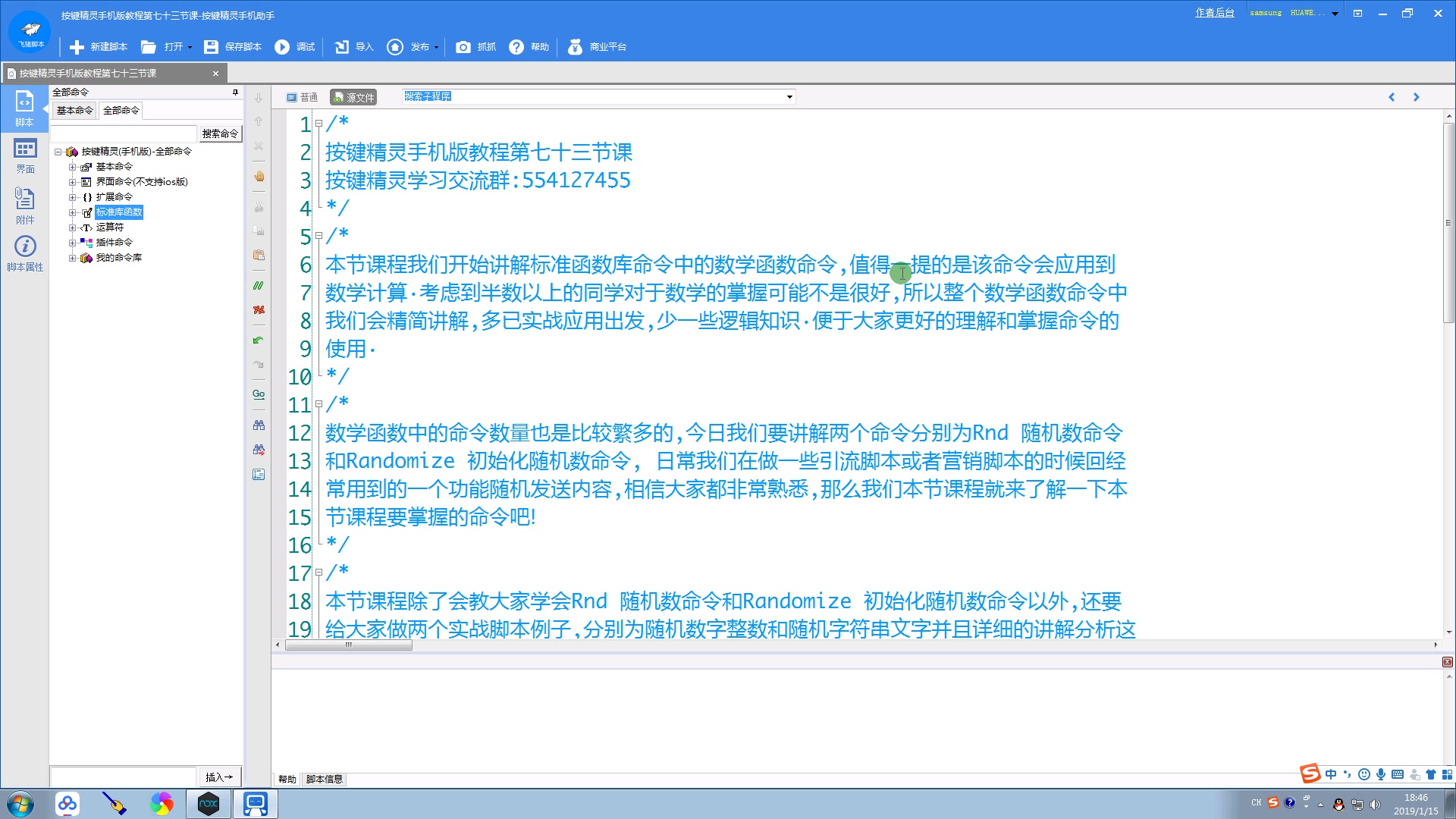Click the 搜索命令 search button
The width and height of the screenshot is (1456, 819).
point(220,133)
